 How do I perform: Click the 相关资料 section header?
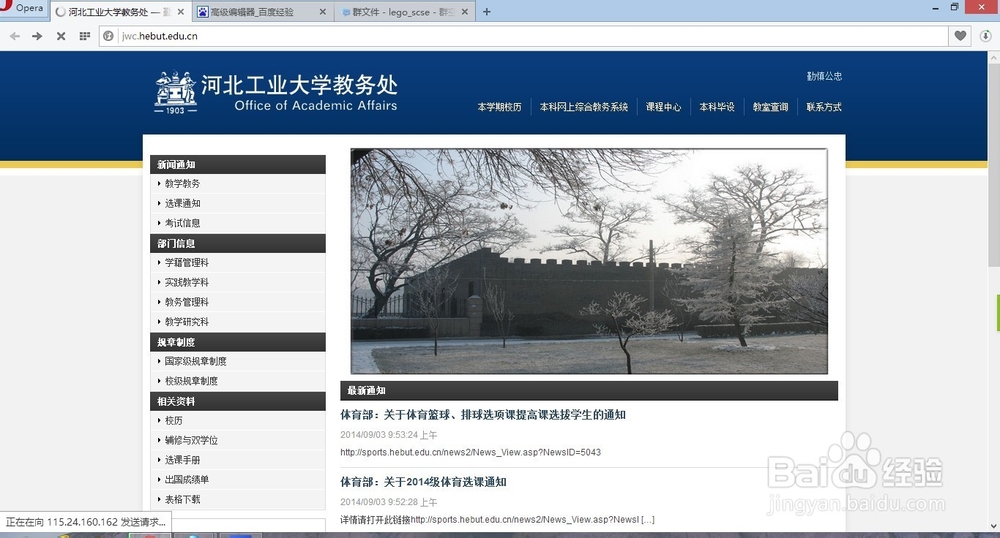(x=238, y=402)
